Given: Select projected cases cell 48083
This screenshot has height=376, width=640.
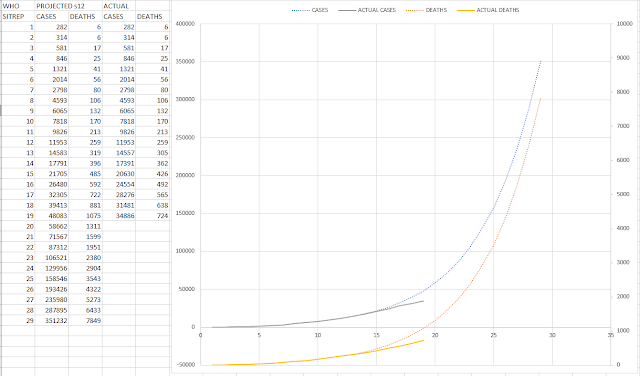Looking at the screenshot, I should 52,216.
